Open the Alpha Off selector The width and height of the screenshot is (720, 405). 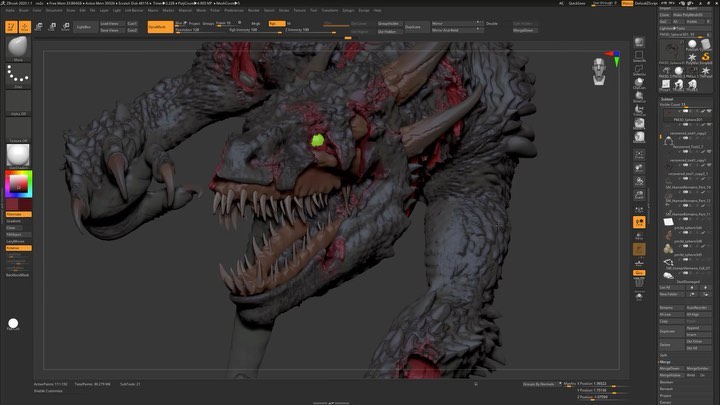pos(18,103)
